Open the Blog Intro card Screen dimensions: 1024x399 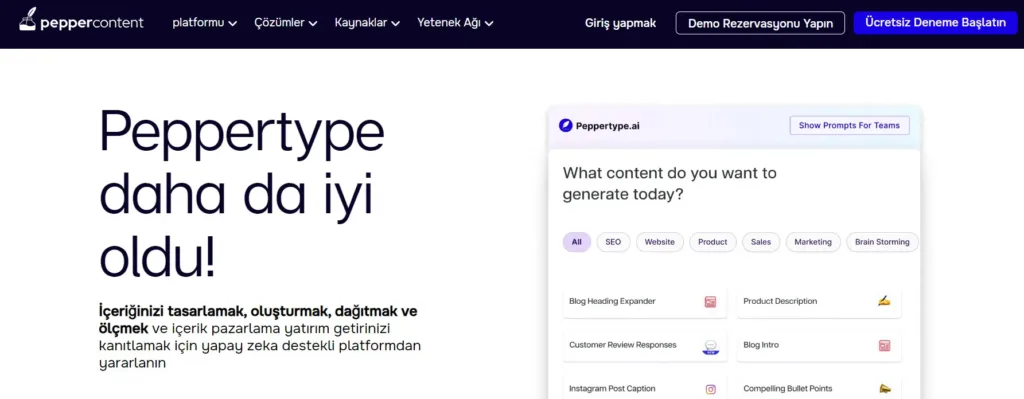pos(819,345)
